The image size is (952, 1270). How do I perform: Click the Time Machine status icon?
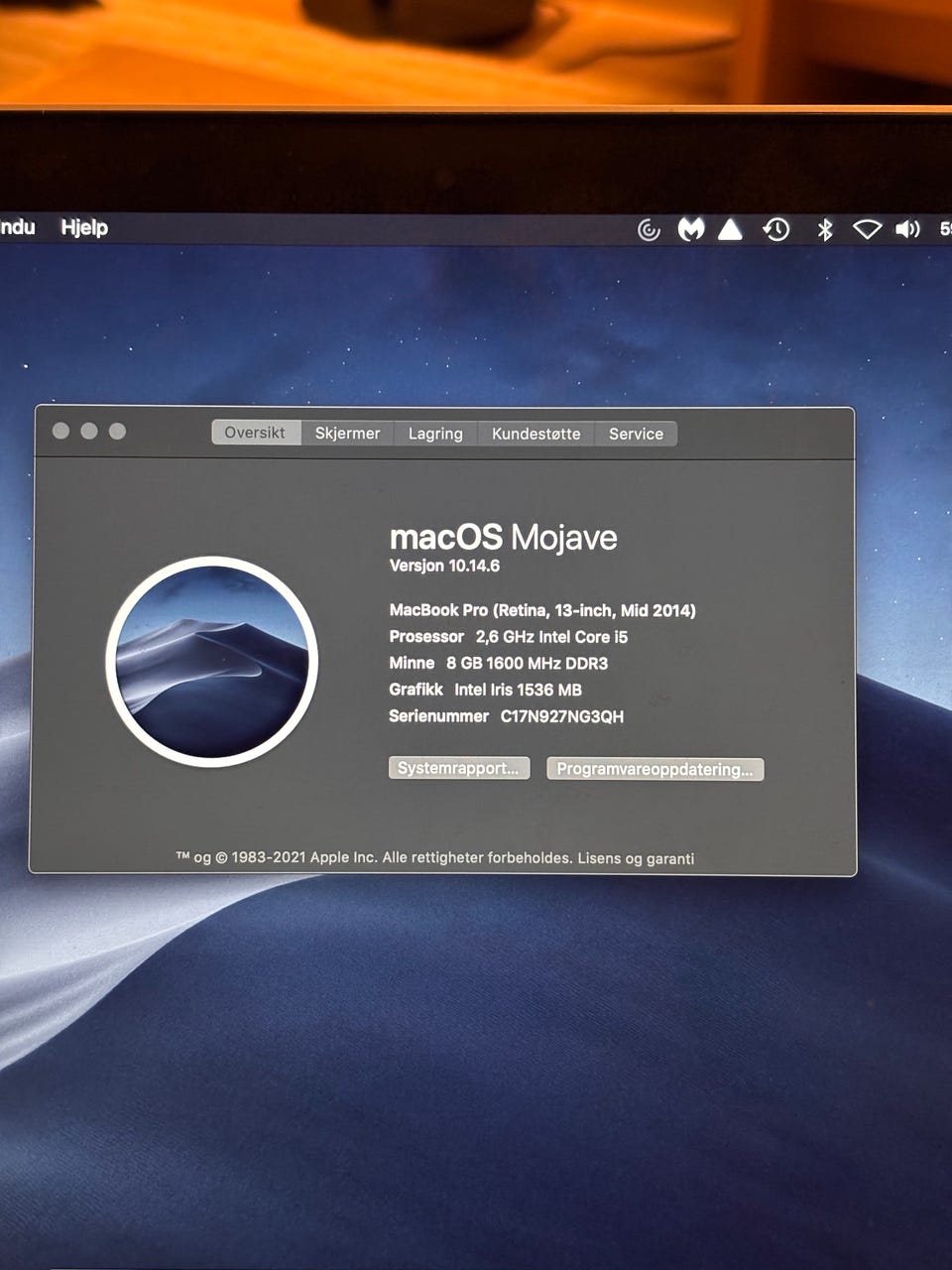(x=775, y=229)
